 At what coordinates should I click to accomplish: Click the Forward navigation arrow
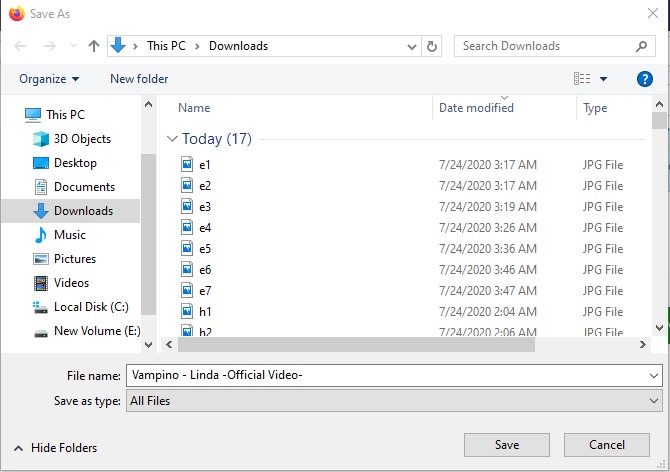coord(50,46)
